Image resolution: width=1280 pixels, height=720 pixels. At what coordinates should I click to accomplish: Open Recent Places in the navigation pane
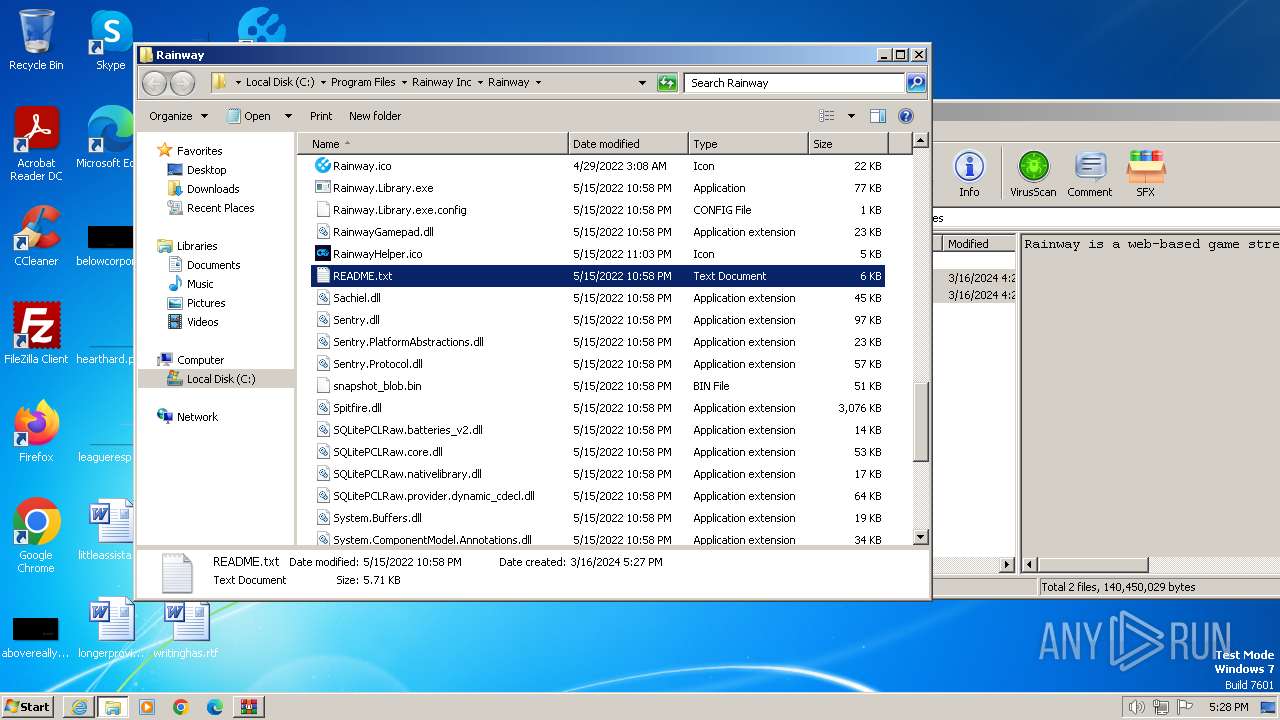click(x=220, y=208)
